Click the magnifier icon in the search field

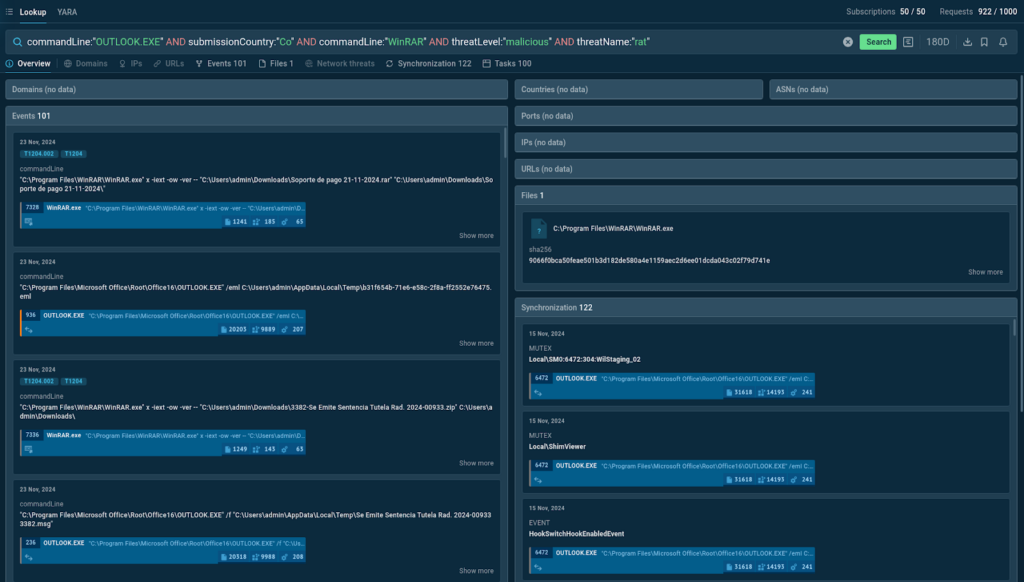point(17,42)
